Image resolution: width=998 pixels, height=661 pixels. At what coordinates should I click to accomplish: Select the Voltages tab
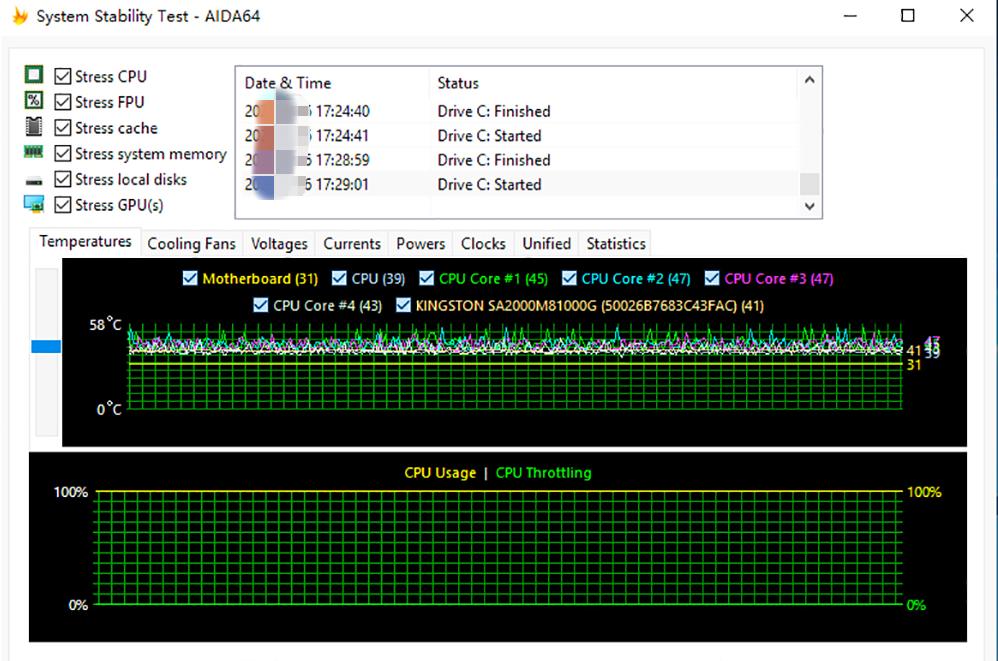click(x=279, y=243)
